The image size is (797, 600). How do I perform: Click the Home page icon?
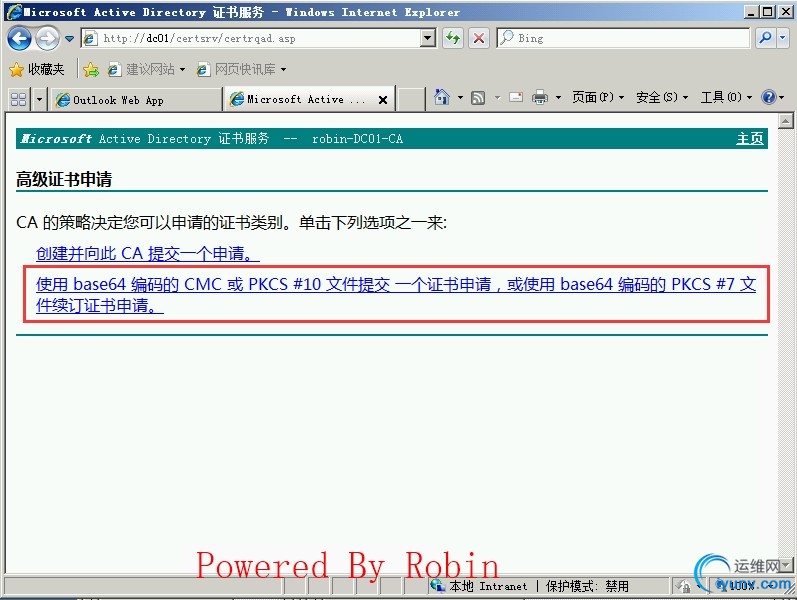click(442, 97)
